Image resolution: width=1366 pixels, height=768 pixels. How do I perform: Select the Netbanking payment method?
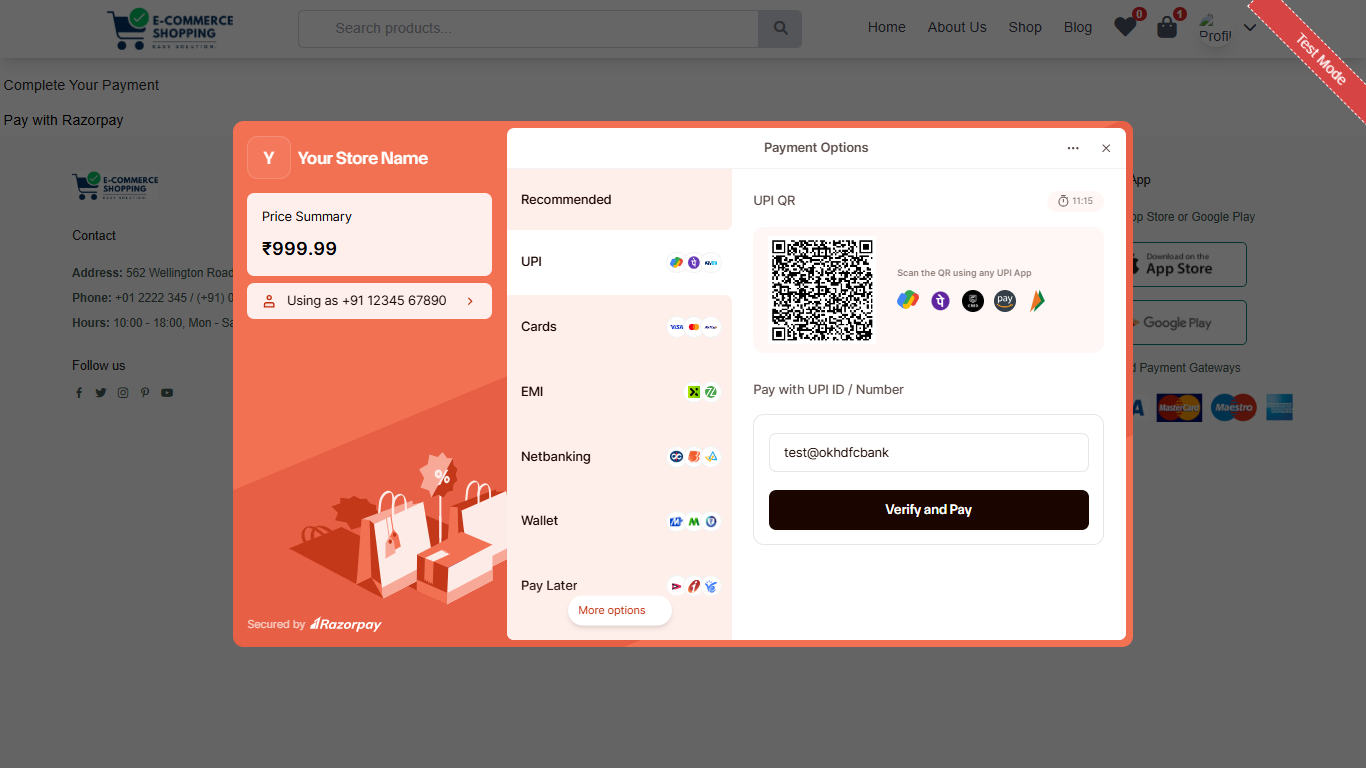[619, 457]
